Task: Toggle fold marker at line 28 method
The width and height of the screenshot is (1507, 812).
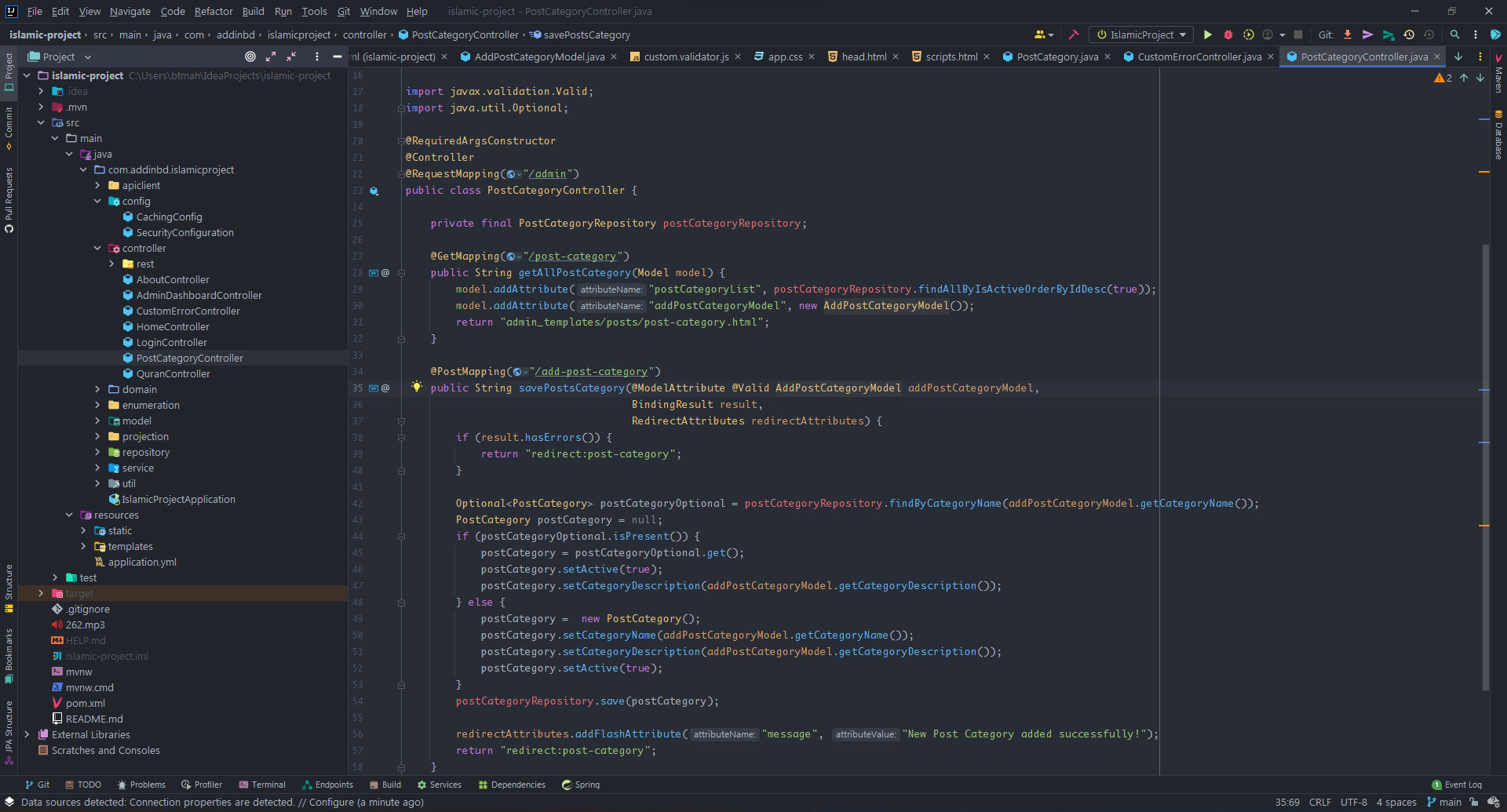Action: coord(401,273)
